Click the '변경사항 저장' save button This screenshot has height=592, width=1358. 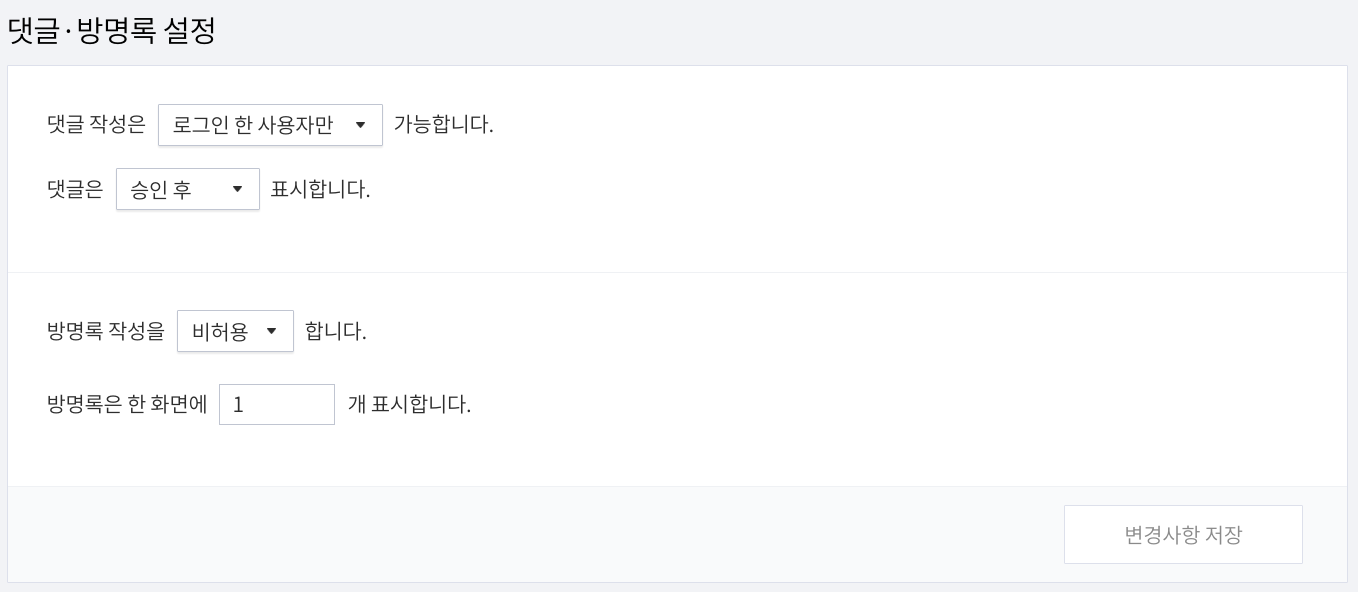click(x=1183, y=534)
